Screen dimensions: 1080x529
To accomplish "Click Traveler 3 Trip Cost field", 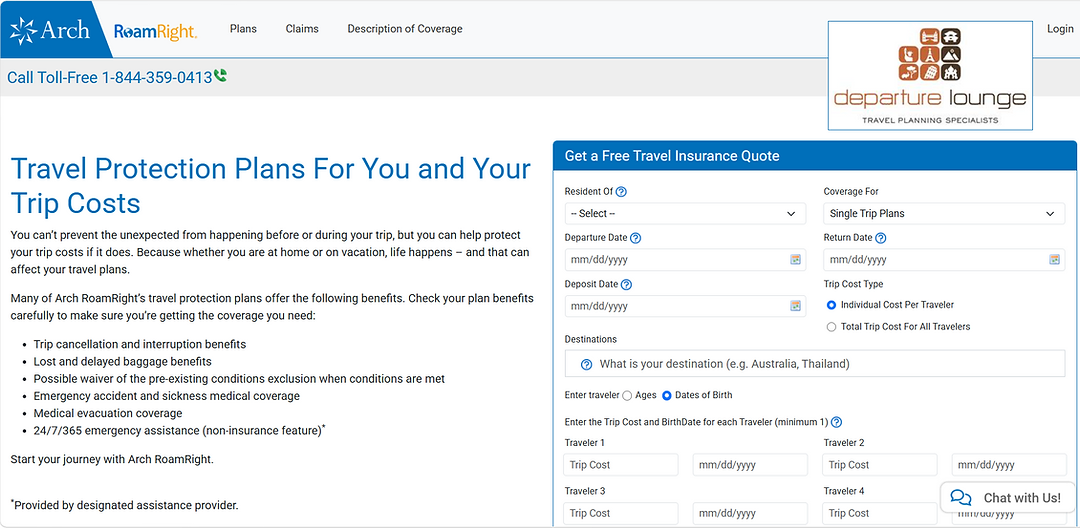I will (621, 513).
